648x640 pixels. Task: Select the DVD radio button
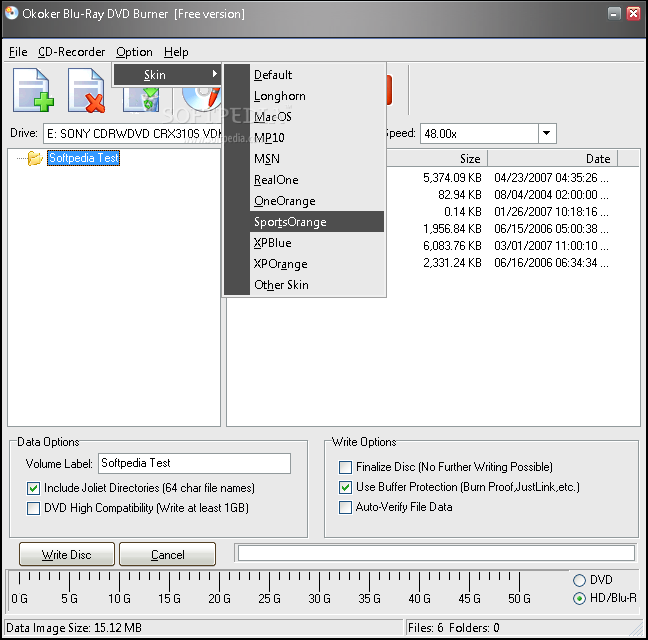579,580
